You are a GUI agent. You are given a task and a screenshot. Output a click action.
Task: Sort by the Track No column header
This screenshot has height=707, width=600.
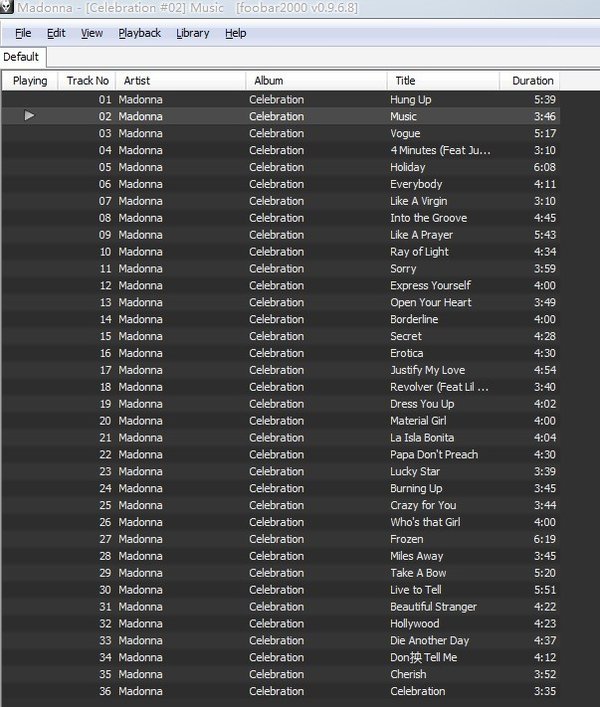click(x=87, y=81)
